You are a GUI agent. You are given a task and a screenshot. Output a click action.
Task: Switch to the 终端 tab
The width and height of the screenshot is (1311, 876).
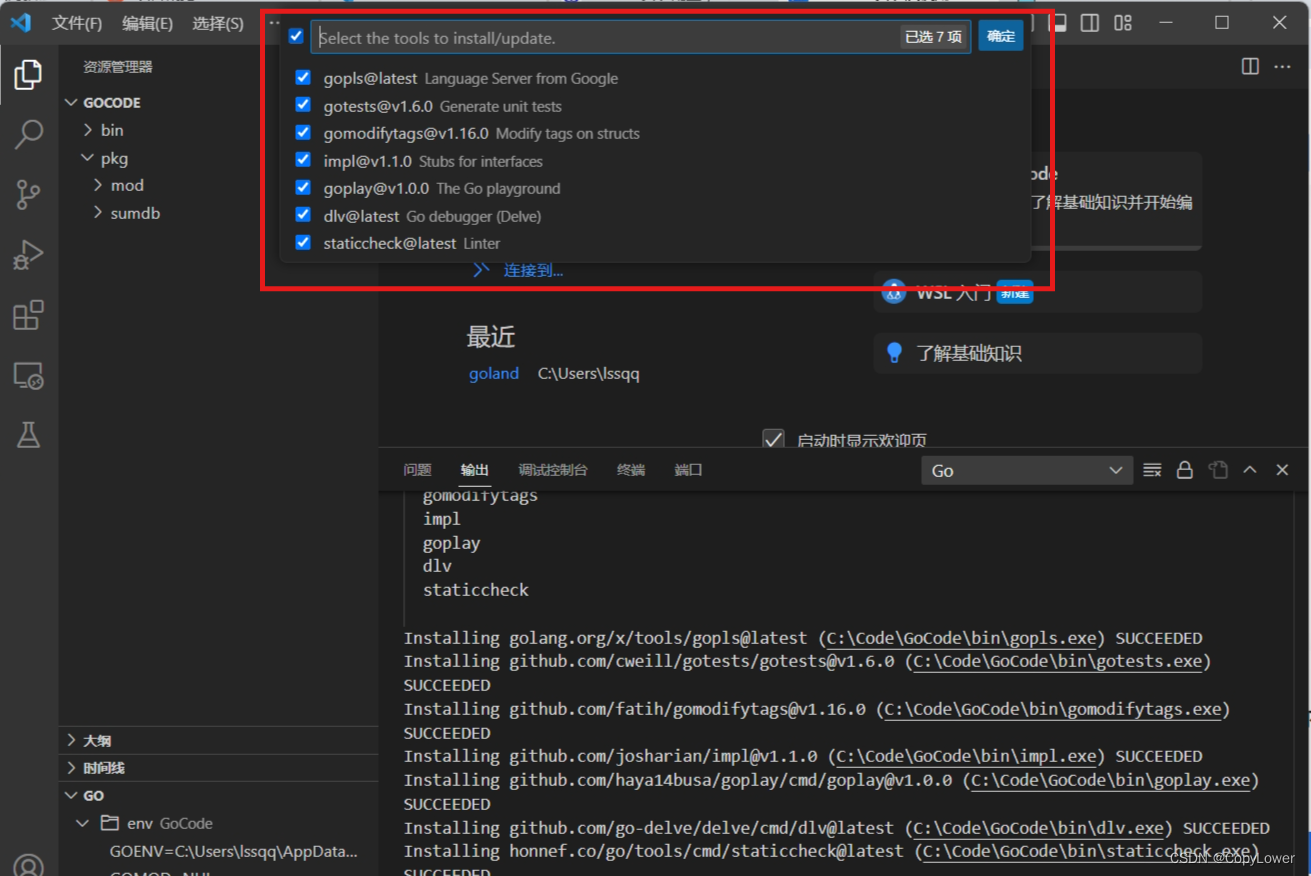[631, 470]
